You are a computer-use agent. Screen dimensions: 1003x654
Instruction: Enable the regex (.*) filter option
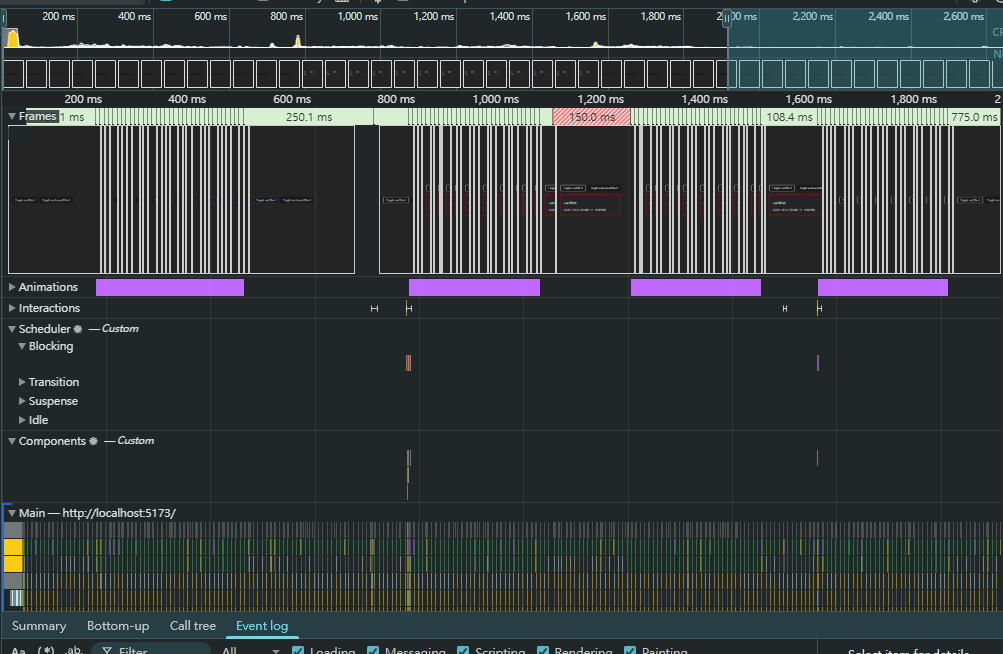tap(46, 651)
